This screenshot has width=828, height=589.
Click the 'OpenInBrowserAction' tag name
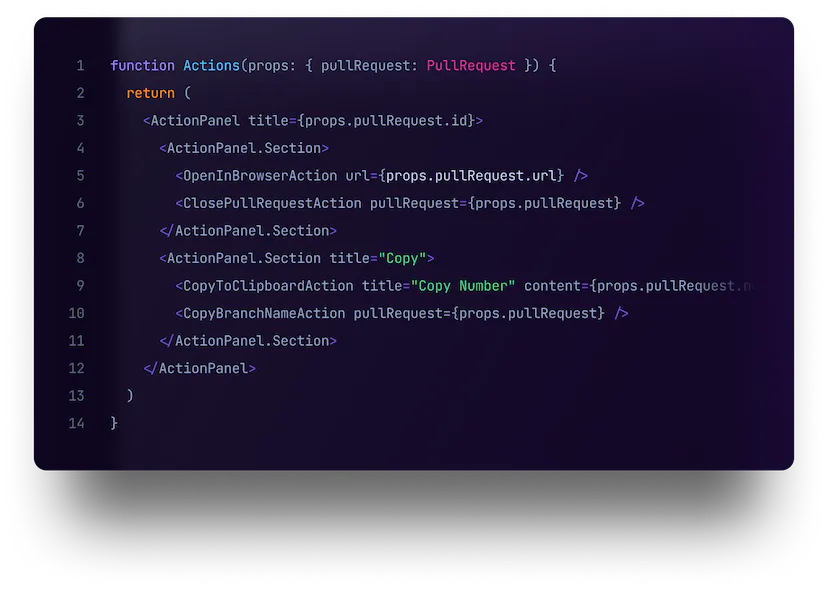[260, 176]
